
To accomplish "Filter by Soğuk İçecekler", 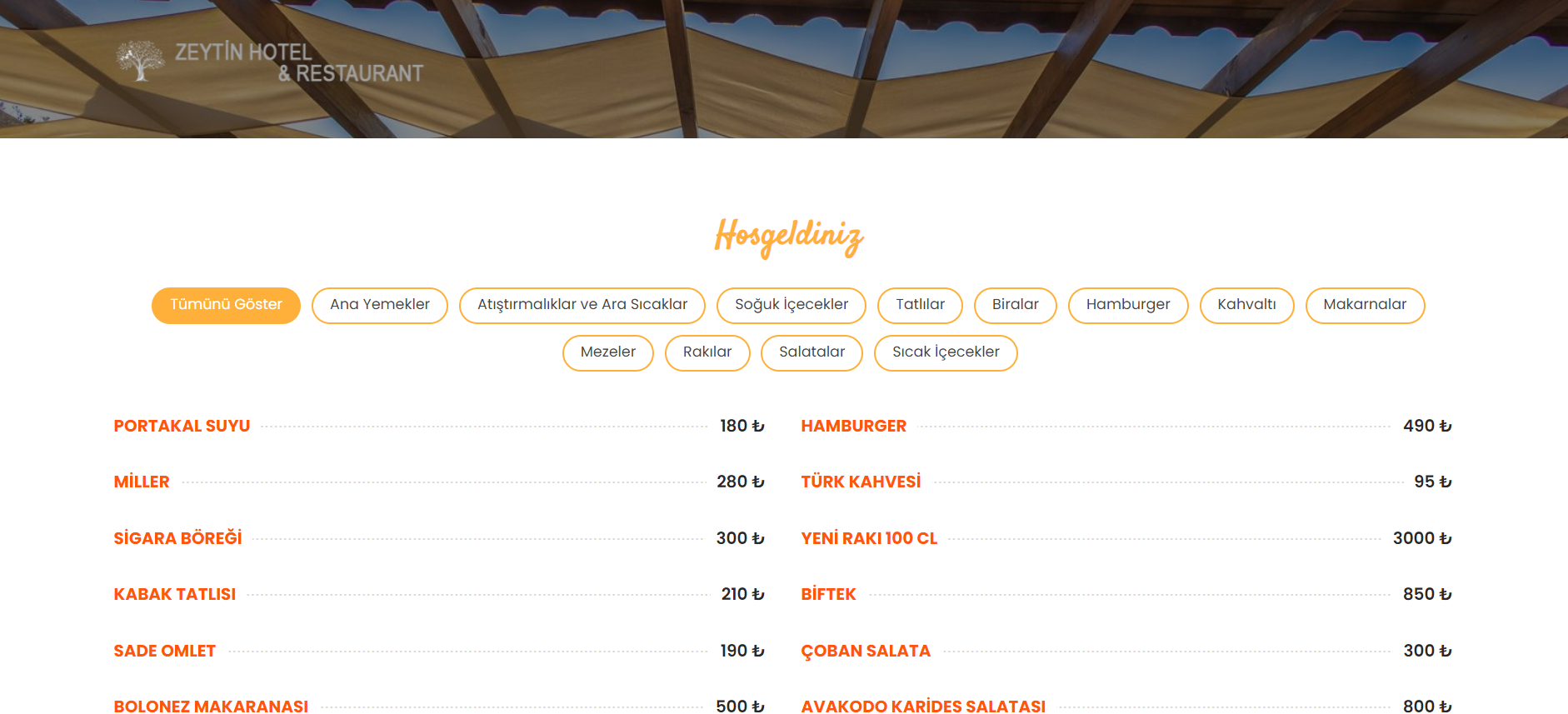I will tap(791, 305).
